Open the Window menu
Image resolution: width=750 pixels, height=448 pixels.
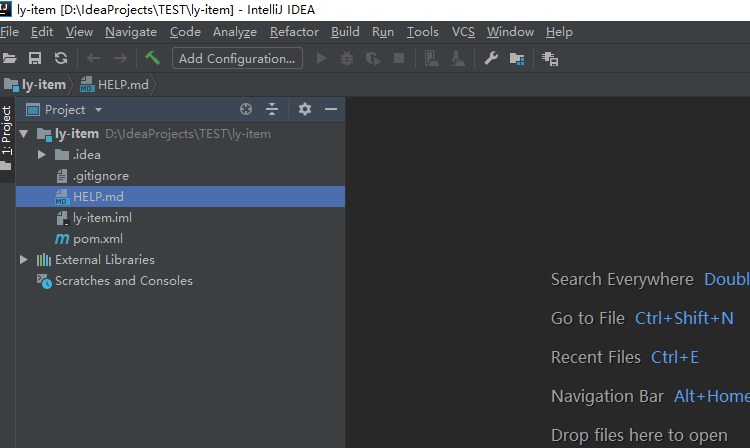510,32
